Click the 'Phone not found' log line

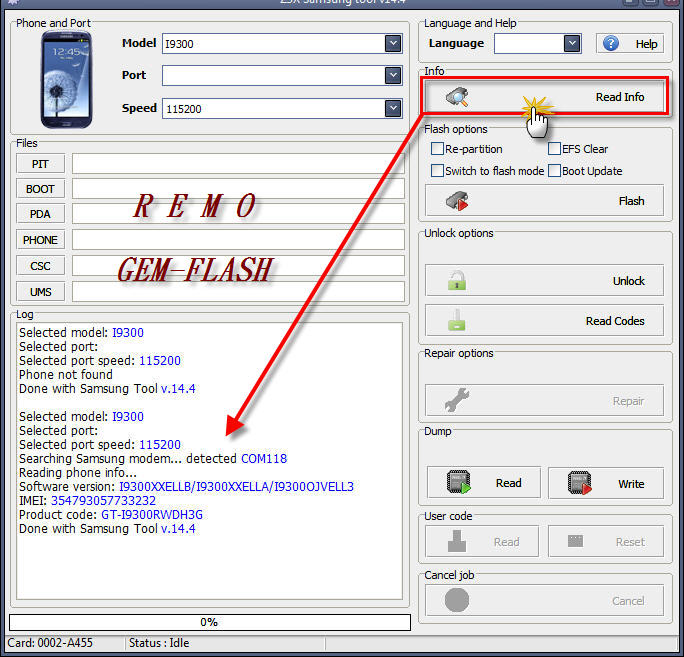(x=65, y=374)
